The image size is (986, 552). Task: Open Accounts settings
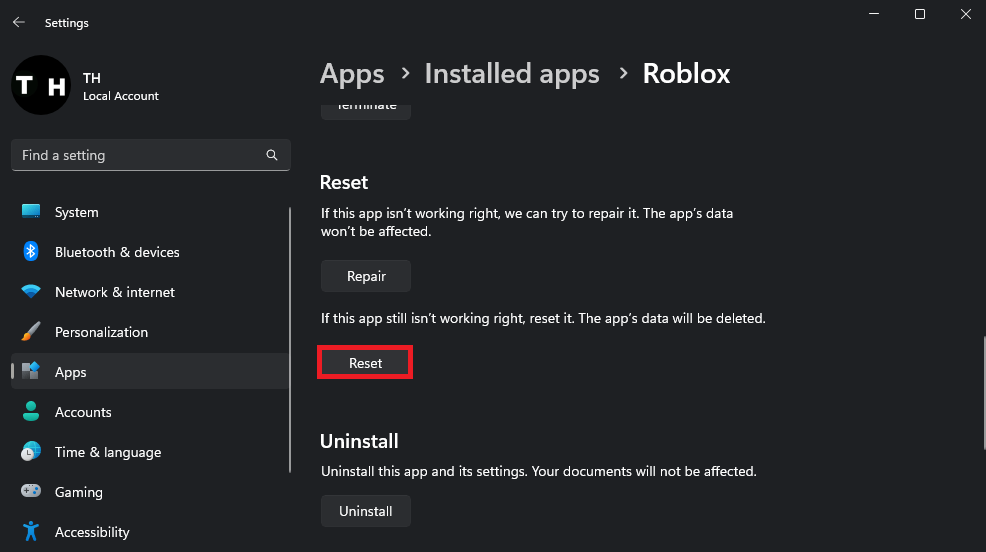150,412
